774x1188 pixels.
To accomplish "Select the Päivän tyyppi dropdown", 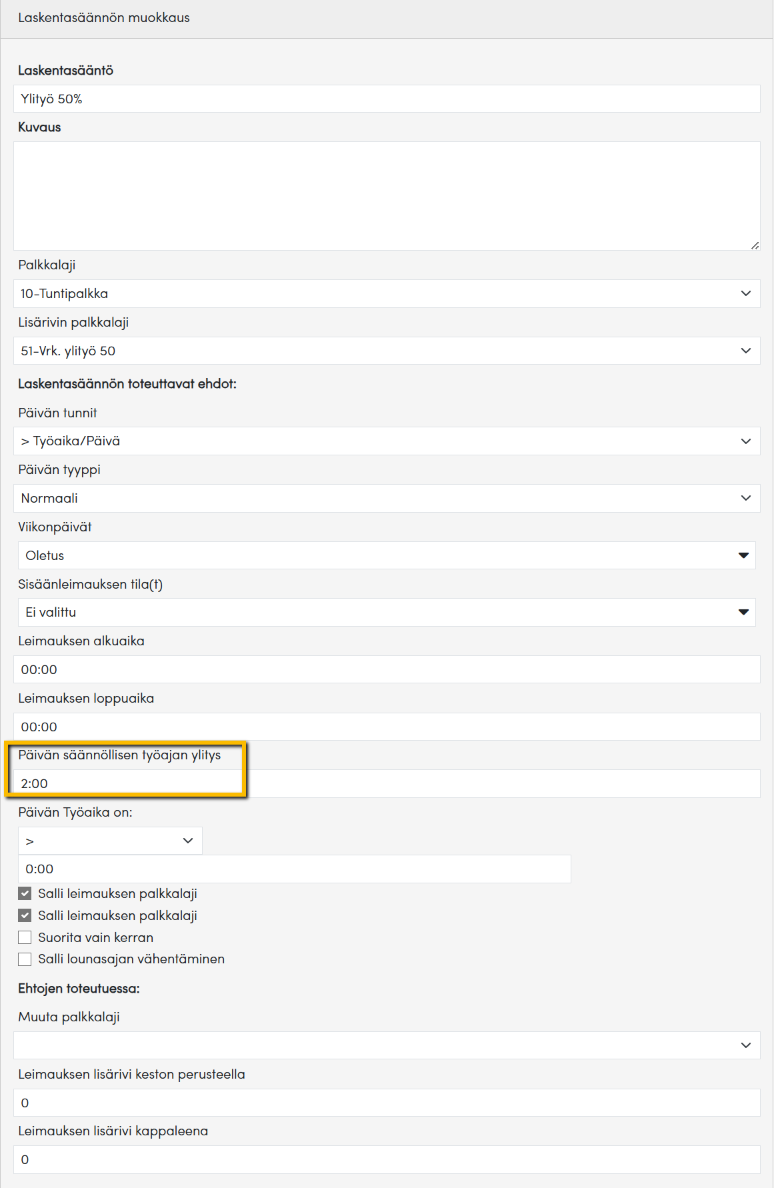I will point(386,498).
